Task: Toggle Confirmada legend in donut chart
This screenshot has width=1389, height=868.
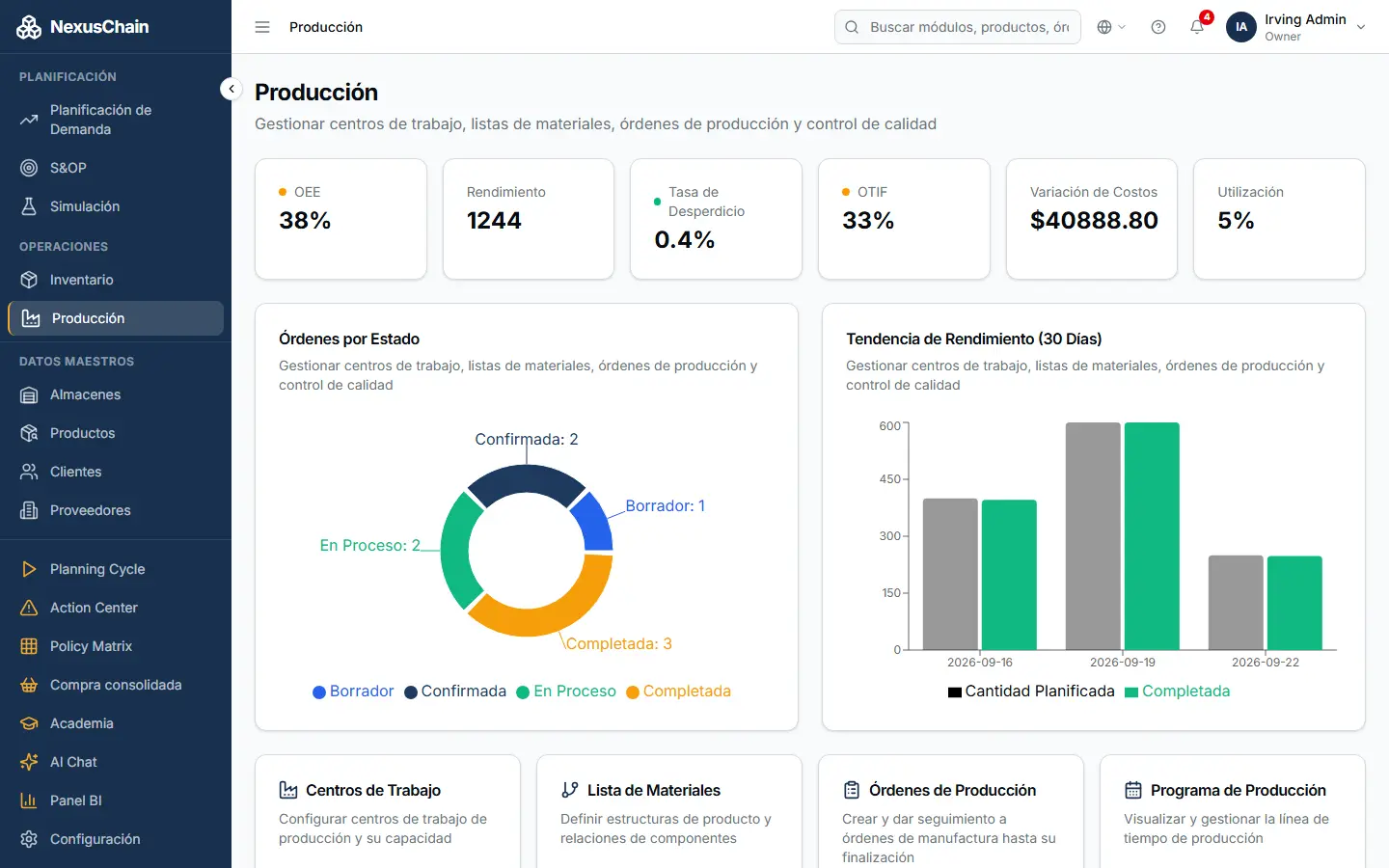Action: click(x=455, y=692)
